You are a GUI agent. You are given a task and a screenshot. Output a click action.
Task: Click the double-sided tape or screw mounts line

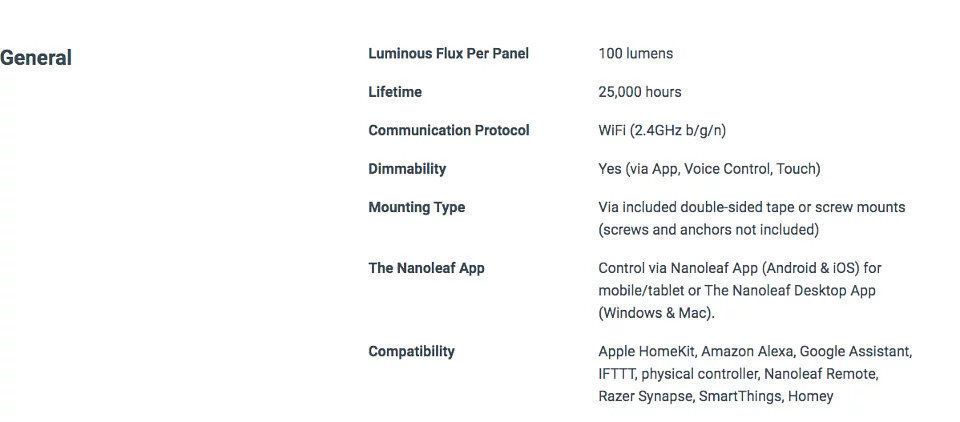pos(751,208)
